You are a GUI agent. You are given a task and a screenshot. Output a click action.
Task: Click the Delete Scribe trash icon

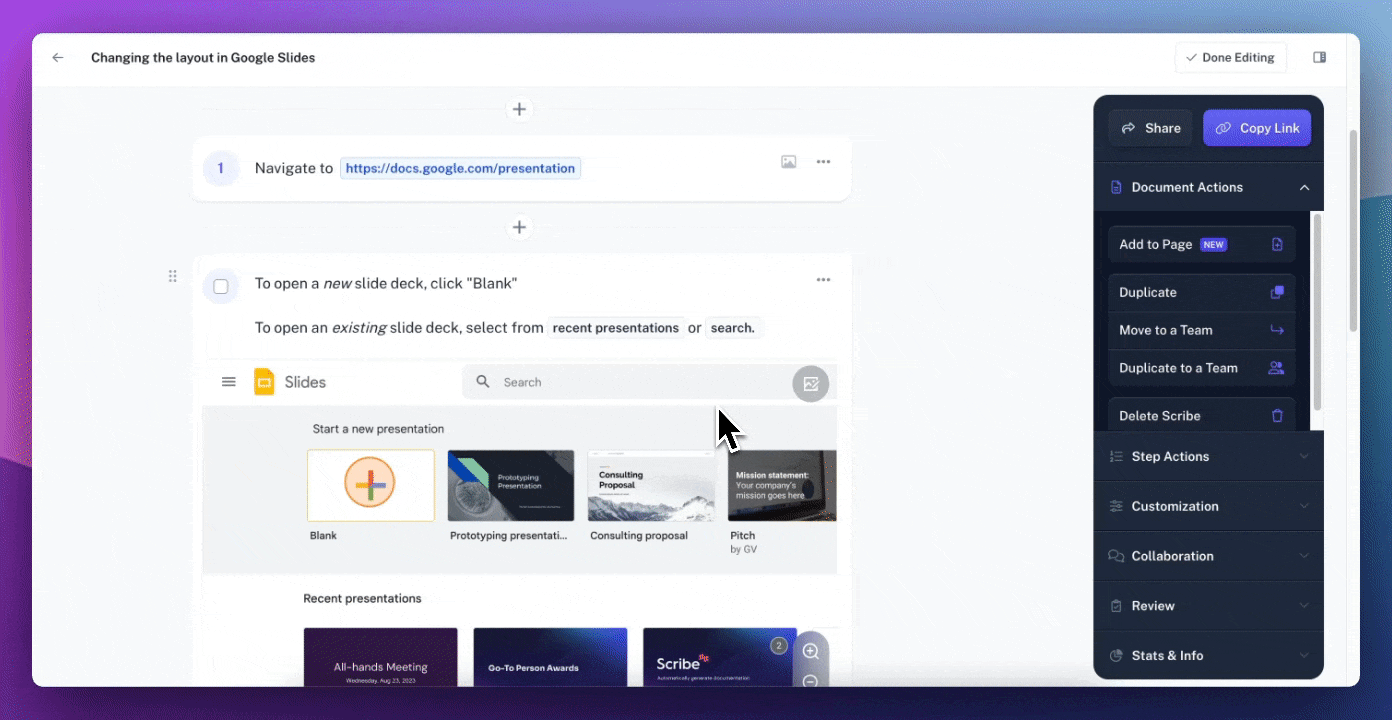point(1277,416)
